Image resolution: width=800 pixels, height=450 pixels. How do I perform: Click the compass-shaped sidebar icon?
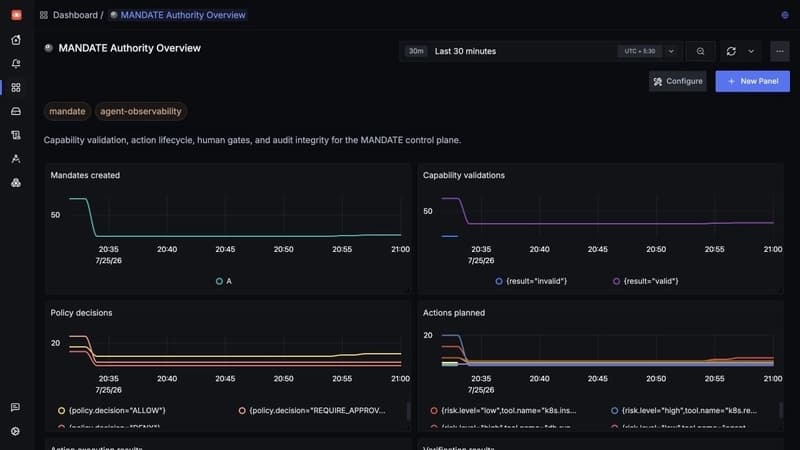(x=16, y=159)
